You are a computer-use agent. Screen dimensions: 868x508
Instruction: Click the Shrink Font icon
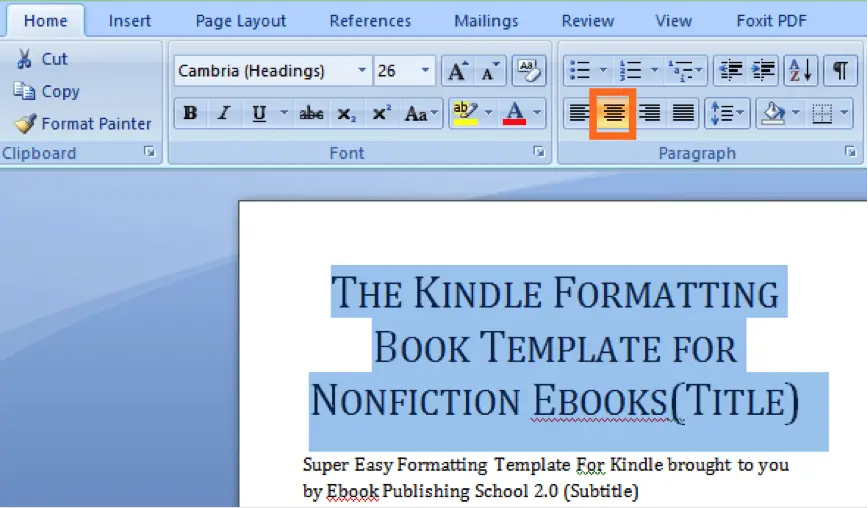[489, 71]
